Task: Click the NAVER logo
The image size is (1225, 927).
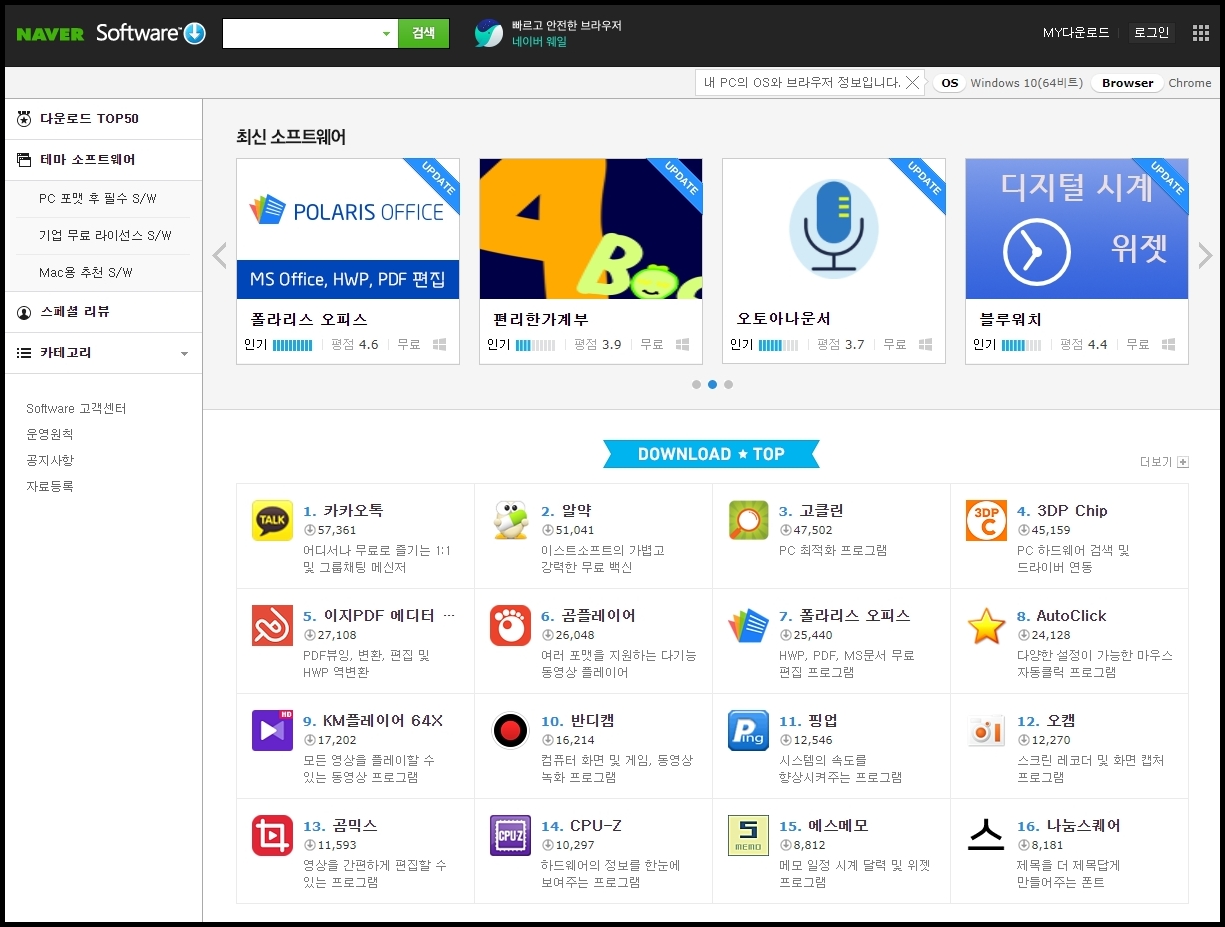Action: click(x=50, y=33)
